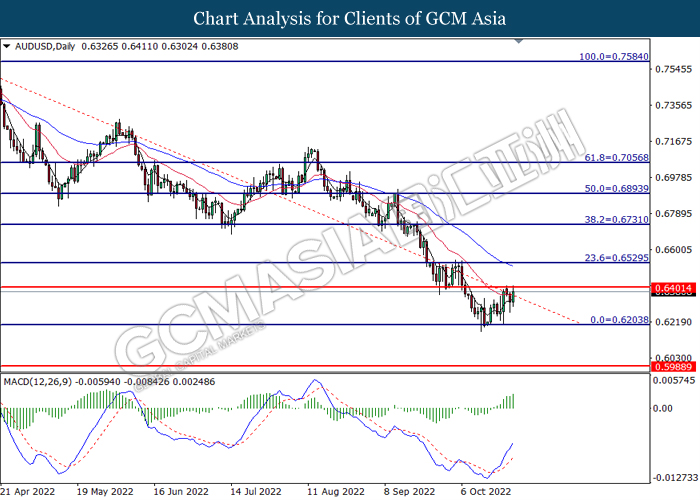Click the 0.67895 price axis value
700x500 pixels.
pyautogui.click(x=674, y=214)
